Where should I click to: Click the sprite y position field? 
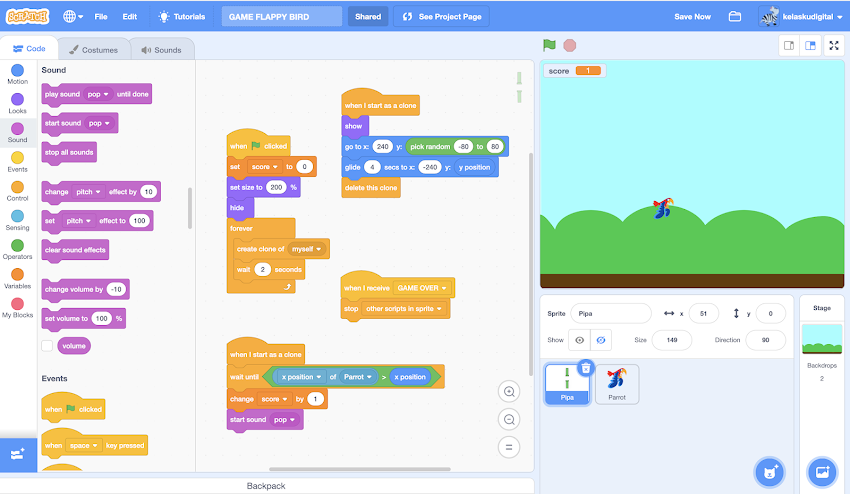point(770,313)
